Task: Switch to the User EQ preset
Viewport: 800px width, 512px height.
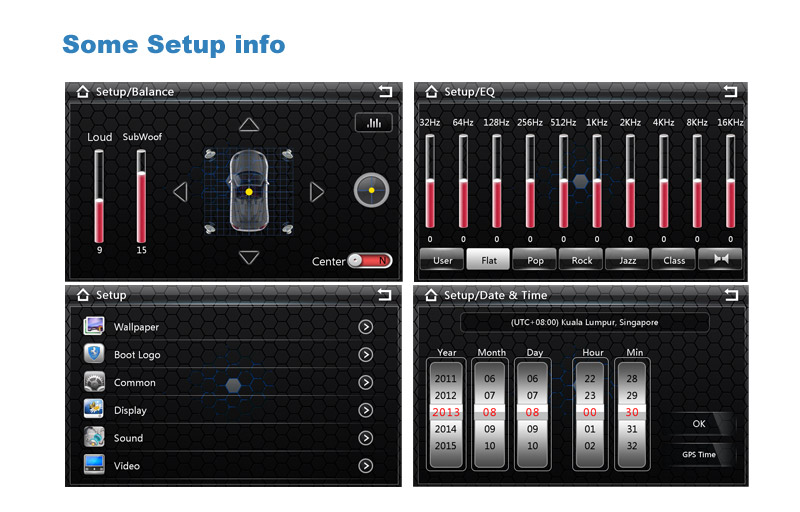Action: (x=442, y=260)
